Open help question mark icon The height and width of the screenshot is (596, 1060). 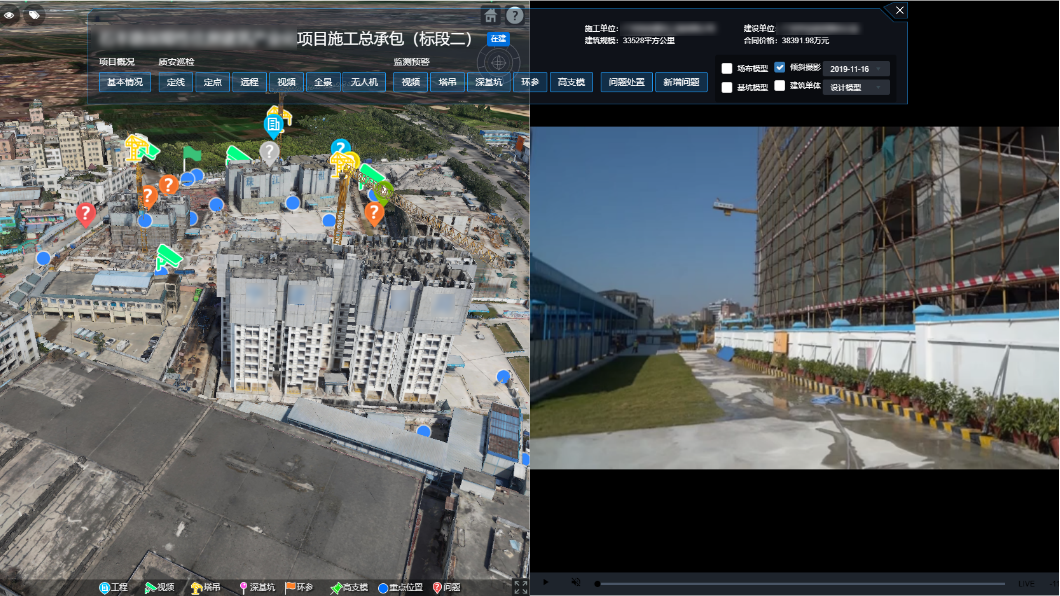[x=514, y=15]
